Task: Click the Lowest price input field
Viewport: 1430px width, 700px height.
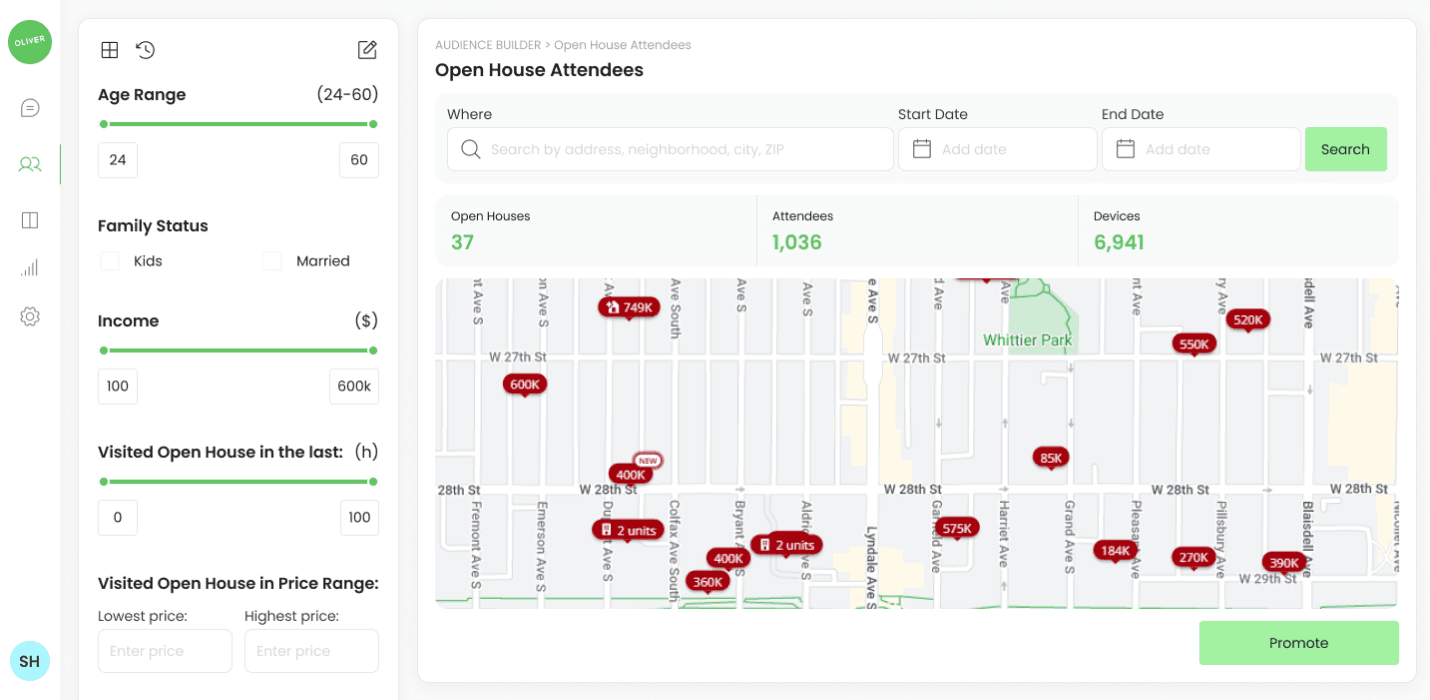Action: click(165, 651)
